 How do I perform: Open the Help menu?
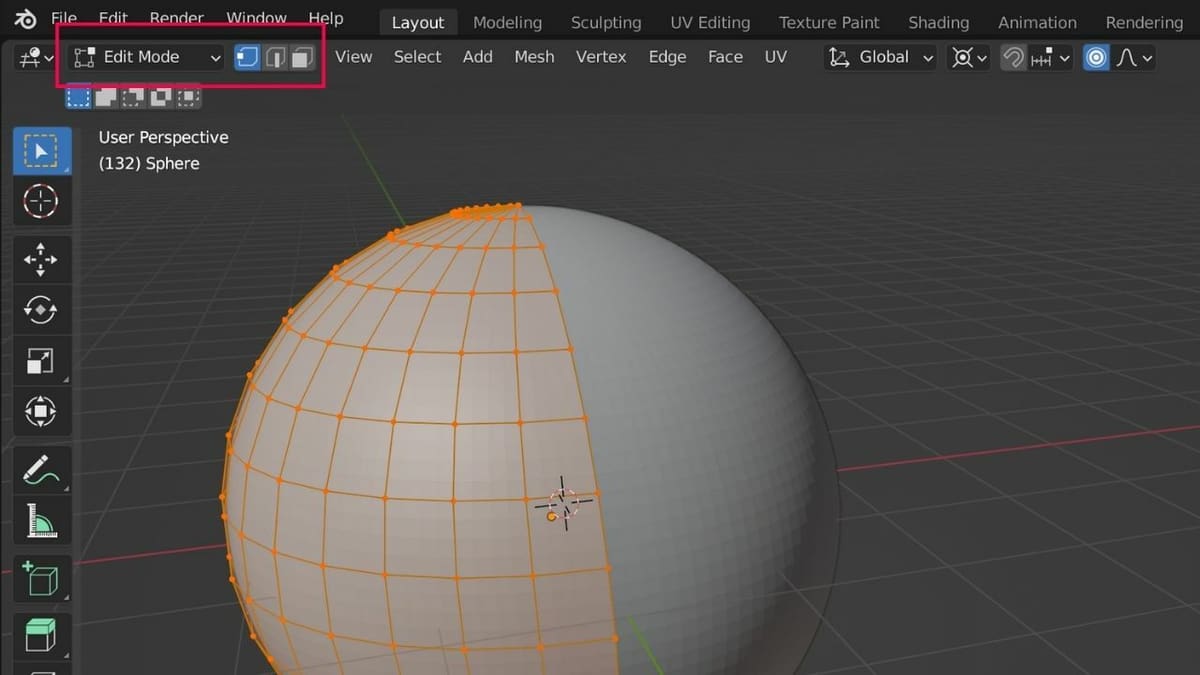(x=325, y=19)
